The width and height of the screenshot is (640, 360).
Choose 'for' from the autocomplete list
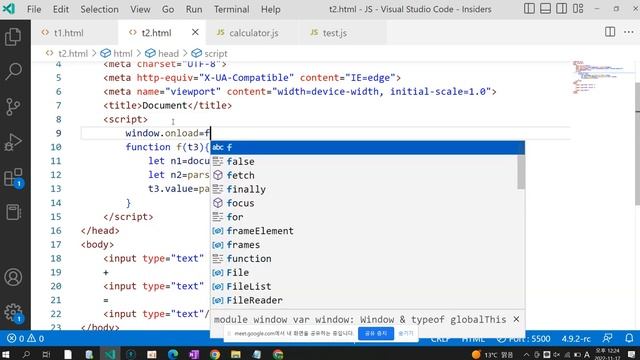coord(364,217)
